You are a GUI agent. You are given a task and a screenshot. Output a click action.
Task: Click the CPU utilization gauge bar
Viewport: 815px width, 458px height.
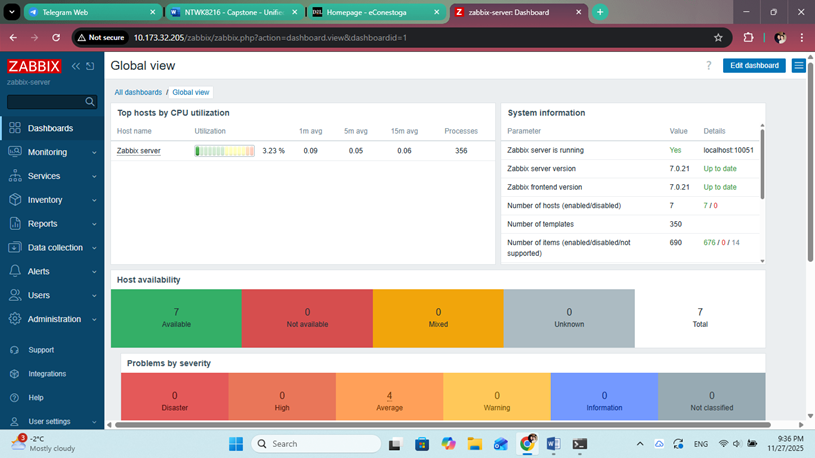click(x=225, y=151)
